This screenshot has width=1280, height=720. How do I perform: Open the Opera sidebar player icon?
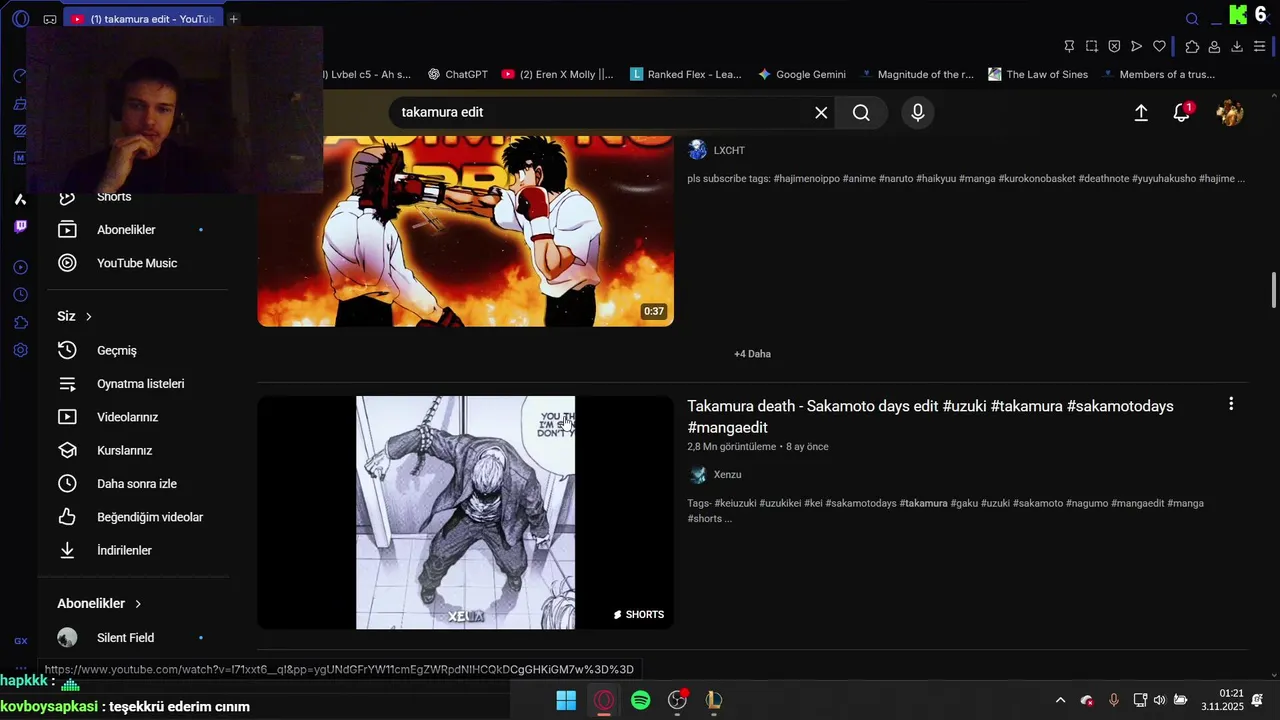click(x=20, y=267)
